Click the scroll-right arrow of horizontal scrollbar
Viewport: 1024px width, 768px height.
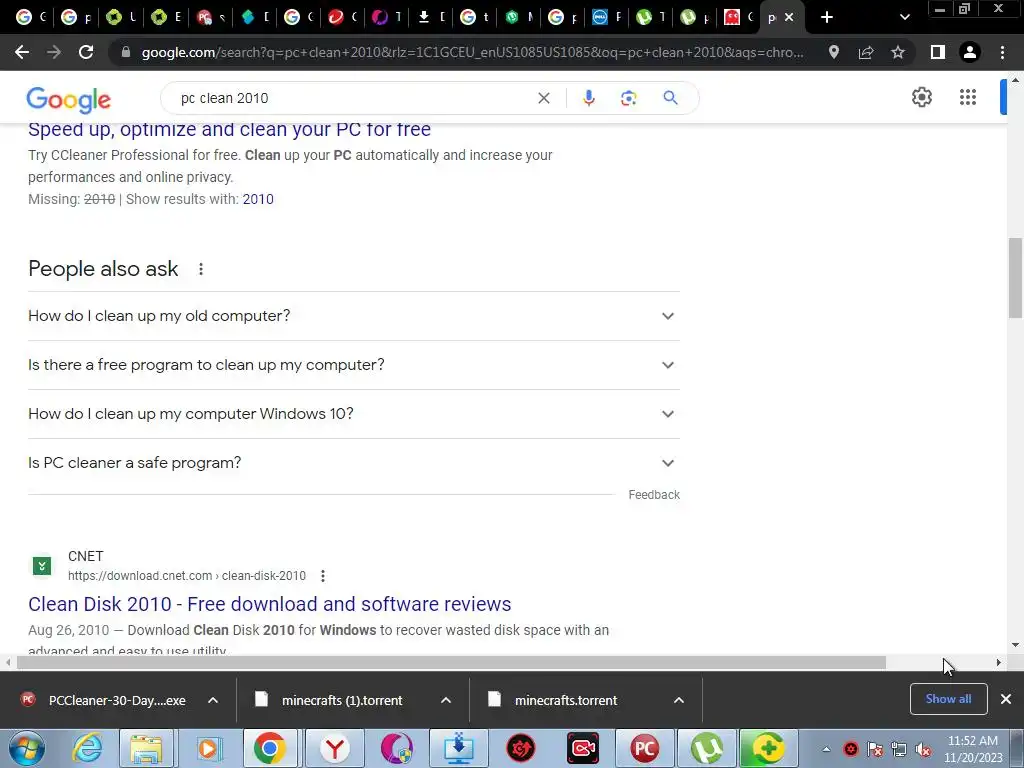coord(999,662)
